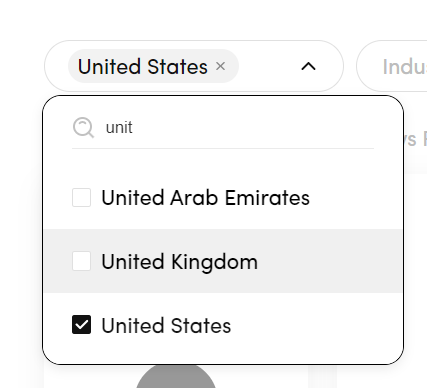427x388 pixels.
Task: Click empty space right of United Kingdom
Action: pos(328,261)
